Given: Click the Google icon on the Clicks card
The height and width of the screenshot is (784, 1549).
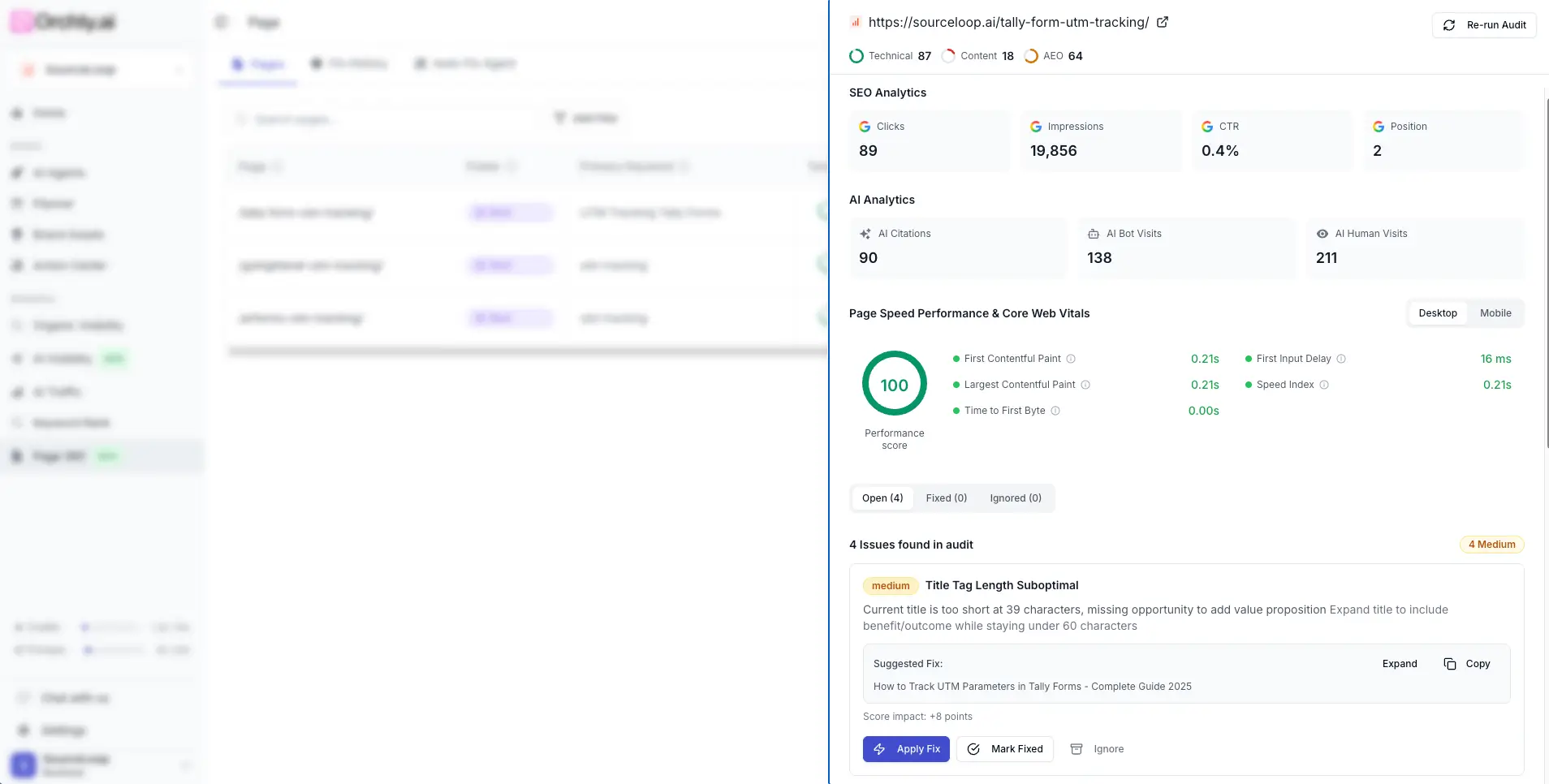Looking at the screenshot, I should pos(865,127).
